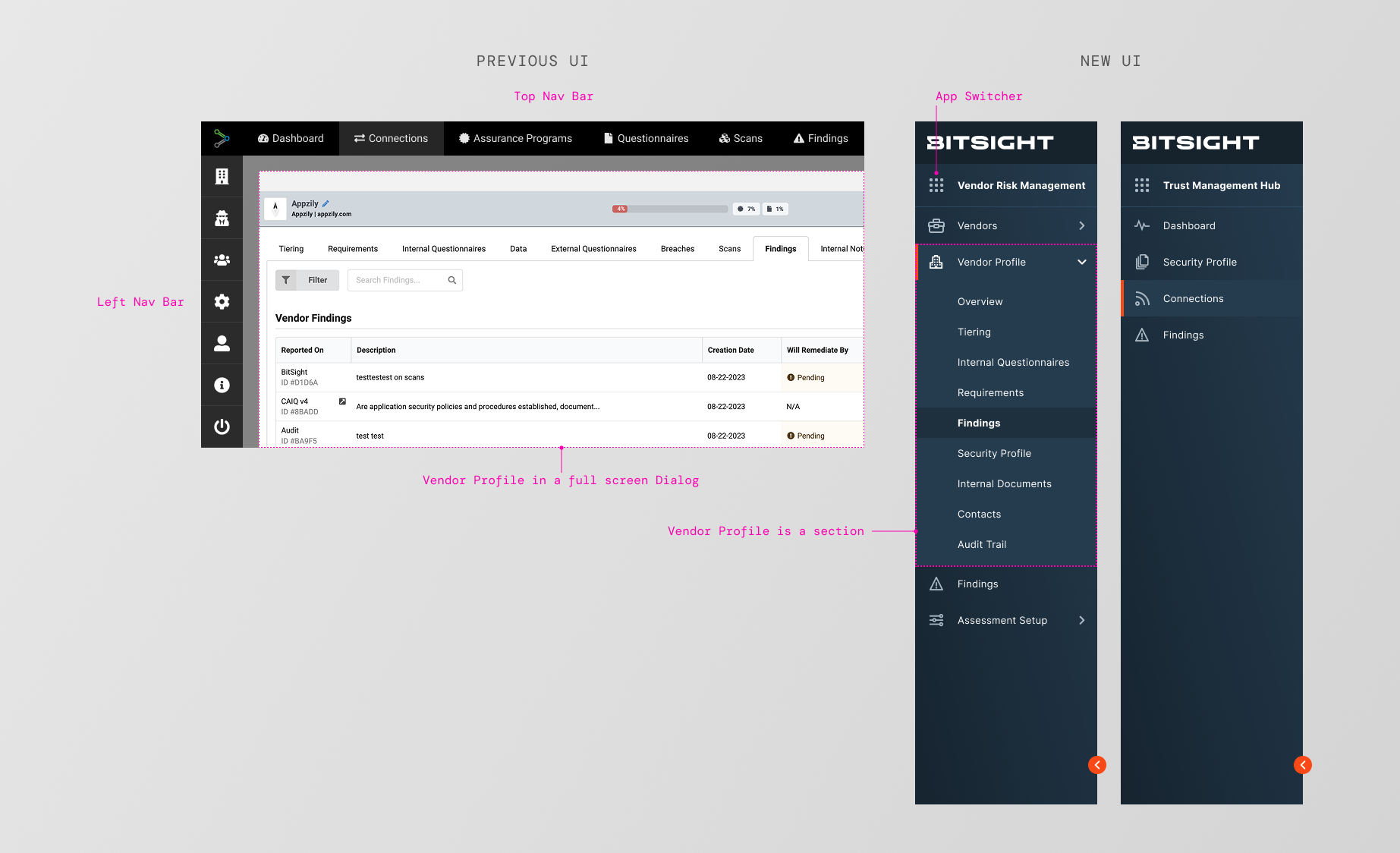Click the Assessment Setup sliders icon

click(x=936, y=620)
